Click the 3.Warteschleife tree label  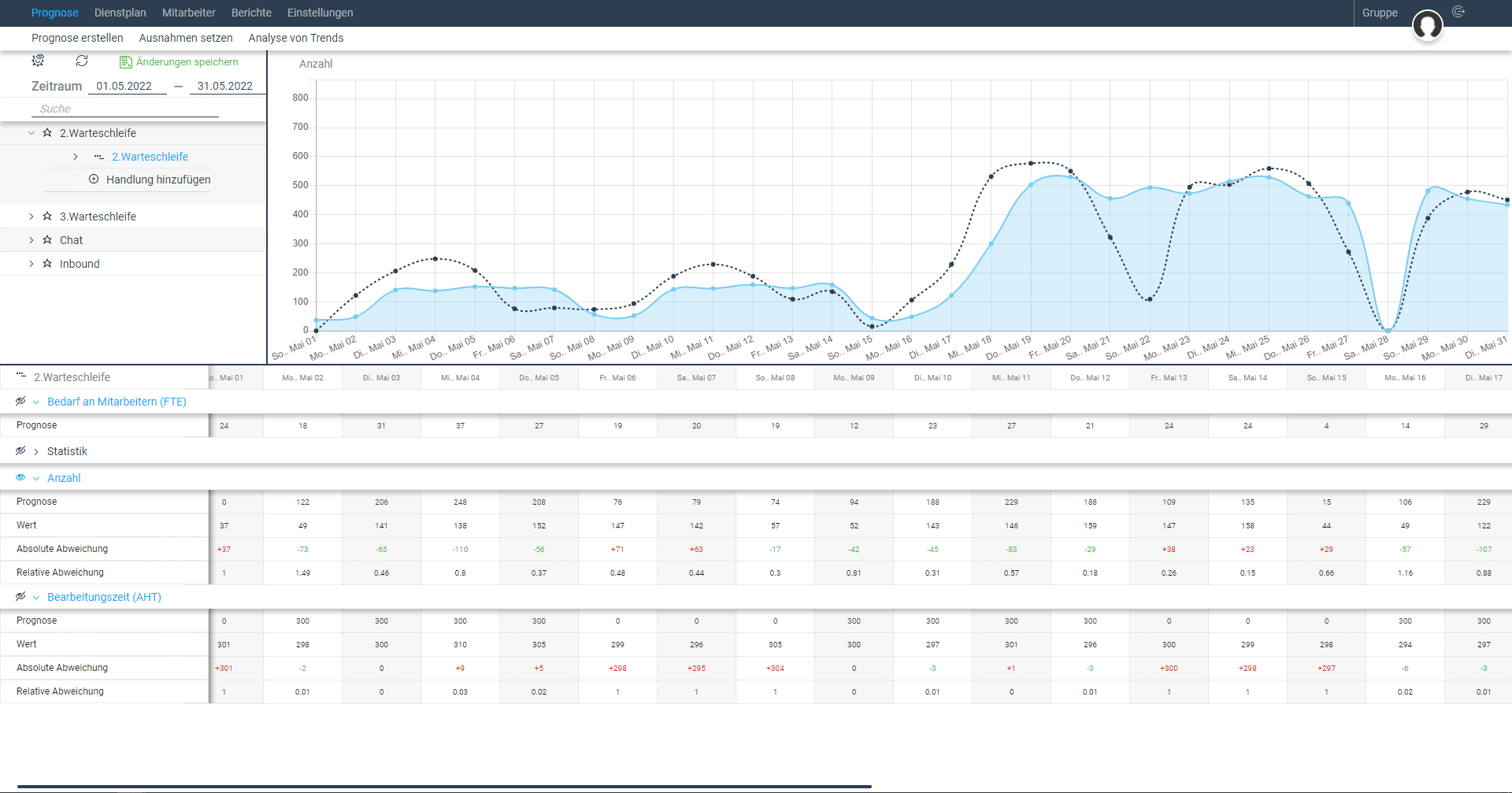(98, 217)
